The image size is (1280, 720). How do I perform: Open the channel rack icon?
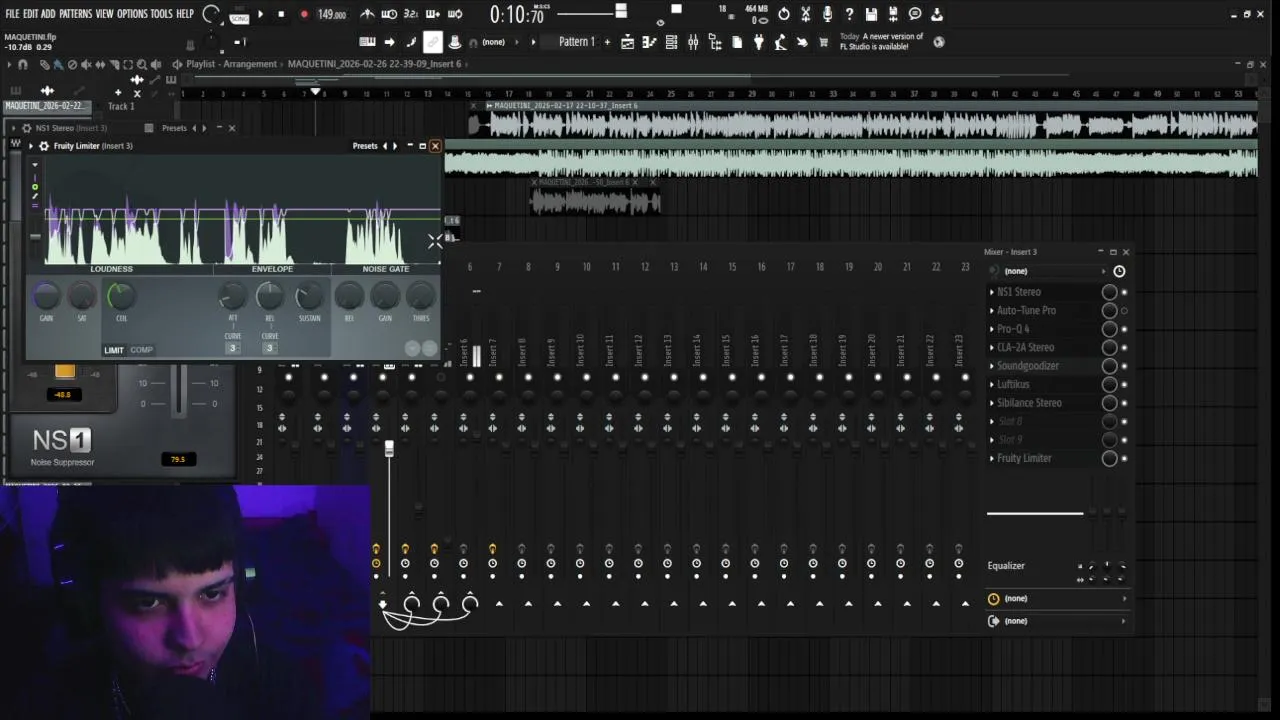pos(671,42)
